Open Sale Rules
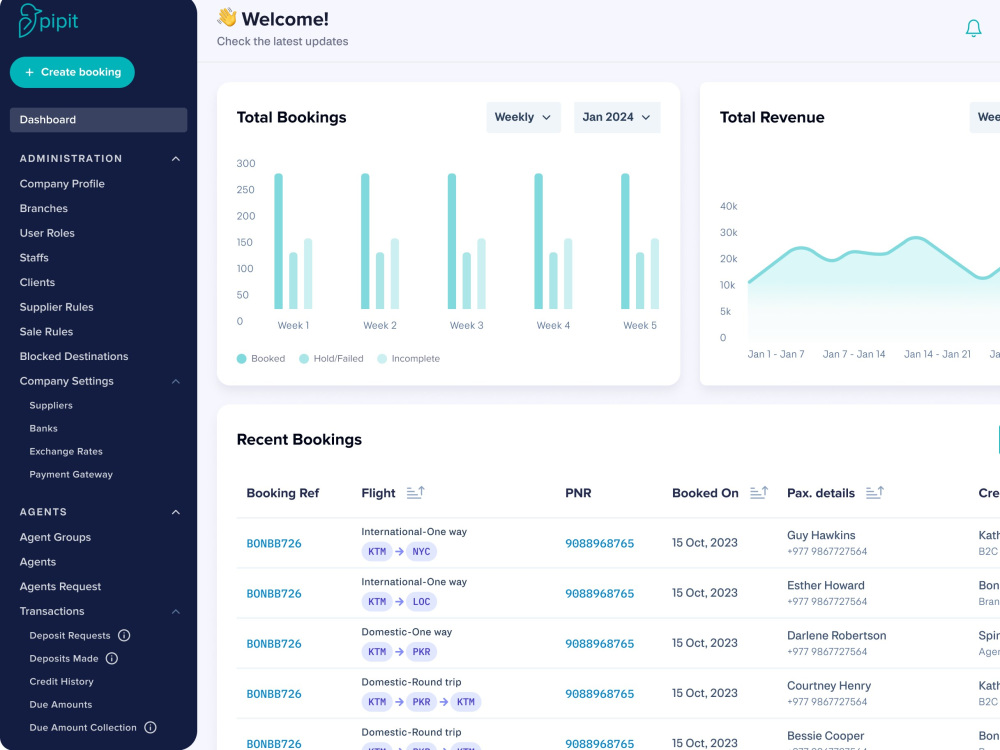1000x750 pixels. pos(46,332)
